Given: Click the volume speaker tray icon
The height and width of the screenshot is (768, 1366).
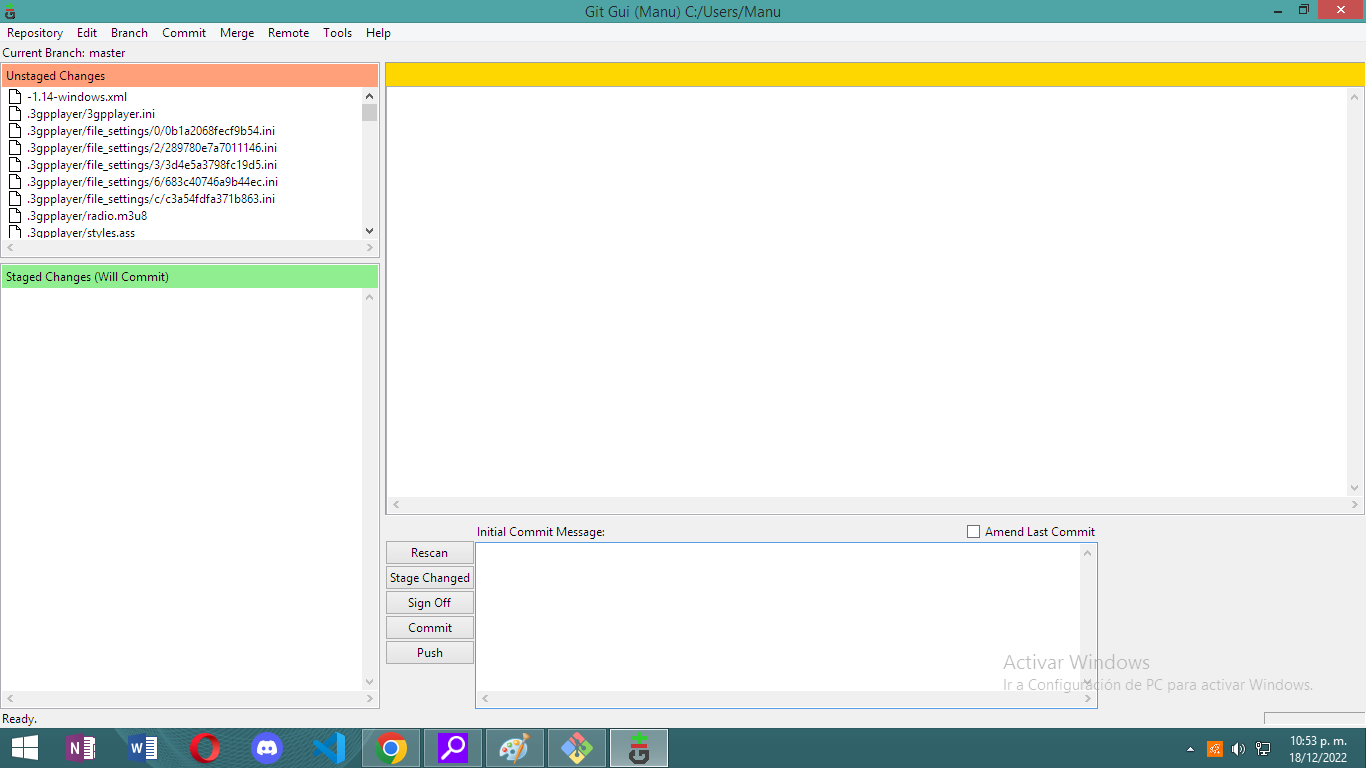Looking at the screenshot, I should click(x=1238, y=748).
